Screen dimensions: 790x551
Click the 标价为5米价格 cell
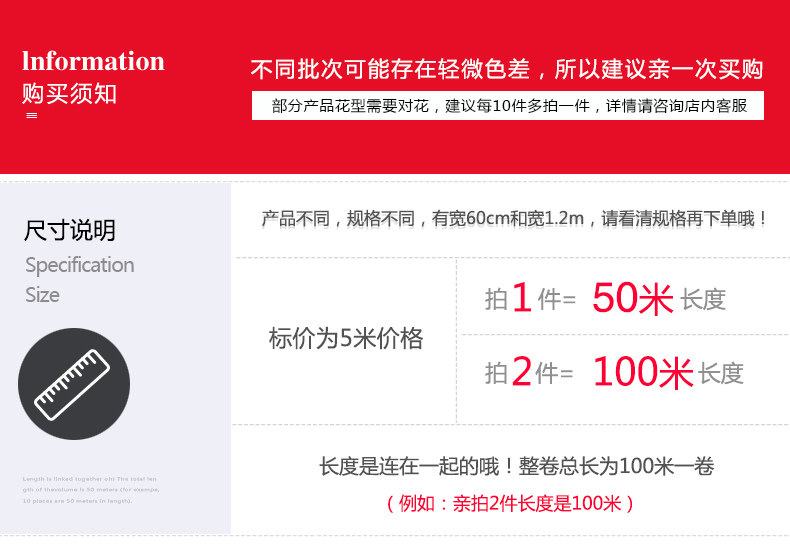[x=346, y=339]
